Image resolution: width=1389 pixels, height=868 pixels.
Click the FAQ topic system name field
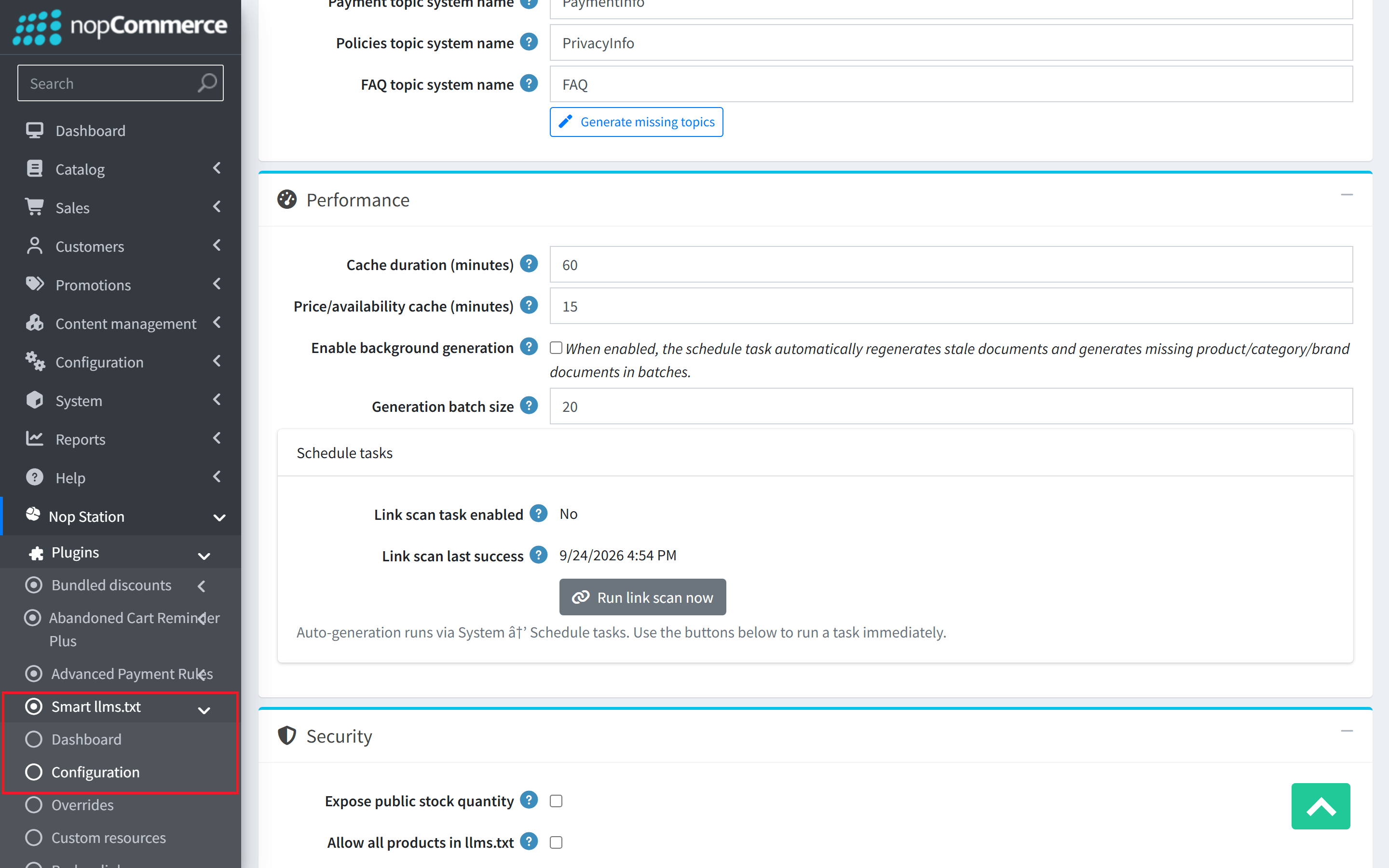coord(951,84)
